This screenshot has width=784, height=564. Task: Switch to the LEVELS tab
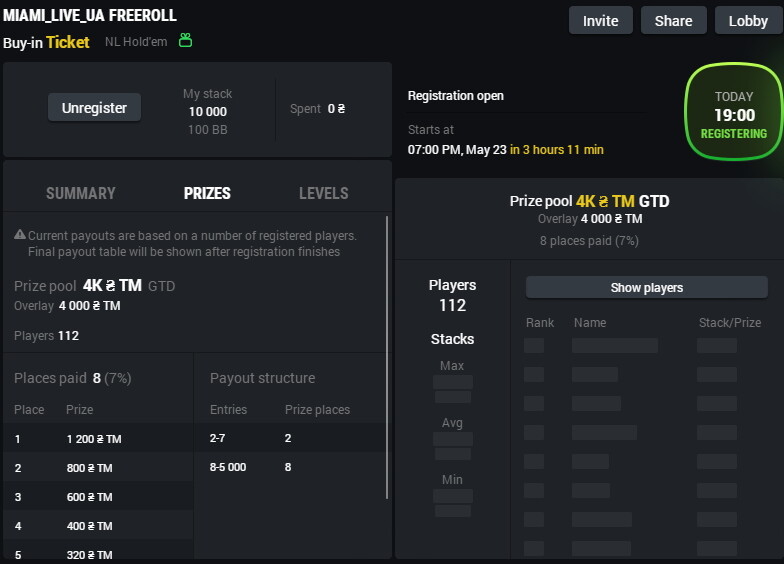tap(324, 194)
